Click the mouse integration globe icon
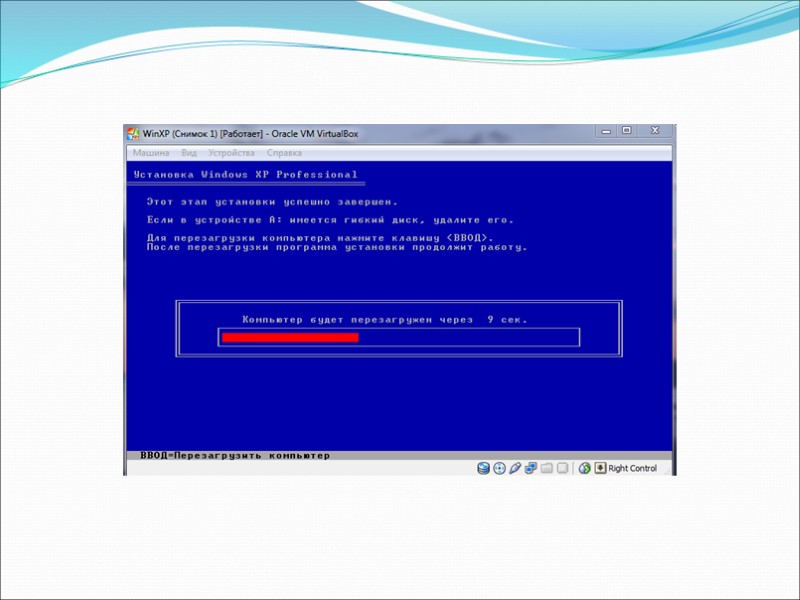 pos(585,468)
